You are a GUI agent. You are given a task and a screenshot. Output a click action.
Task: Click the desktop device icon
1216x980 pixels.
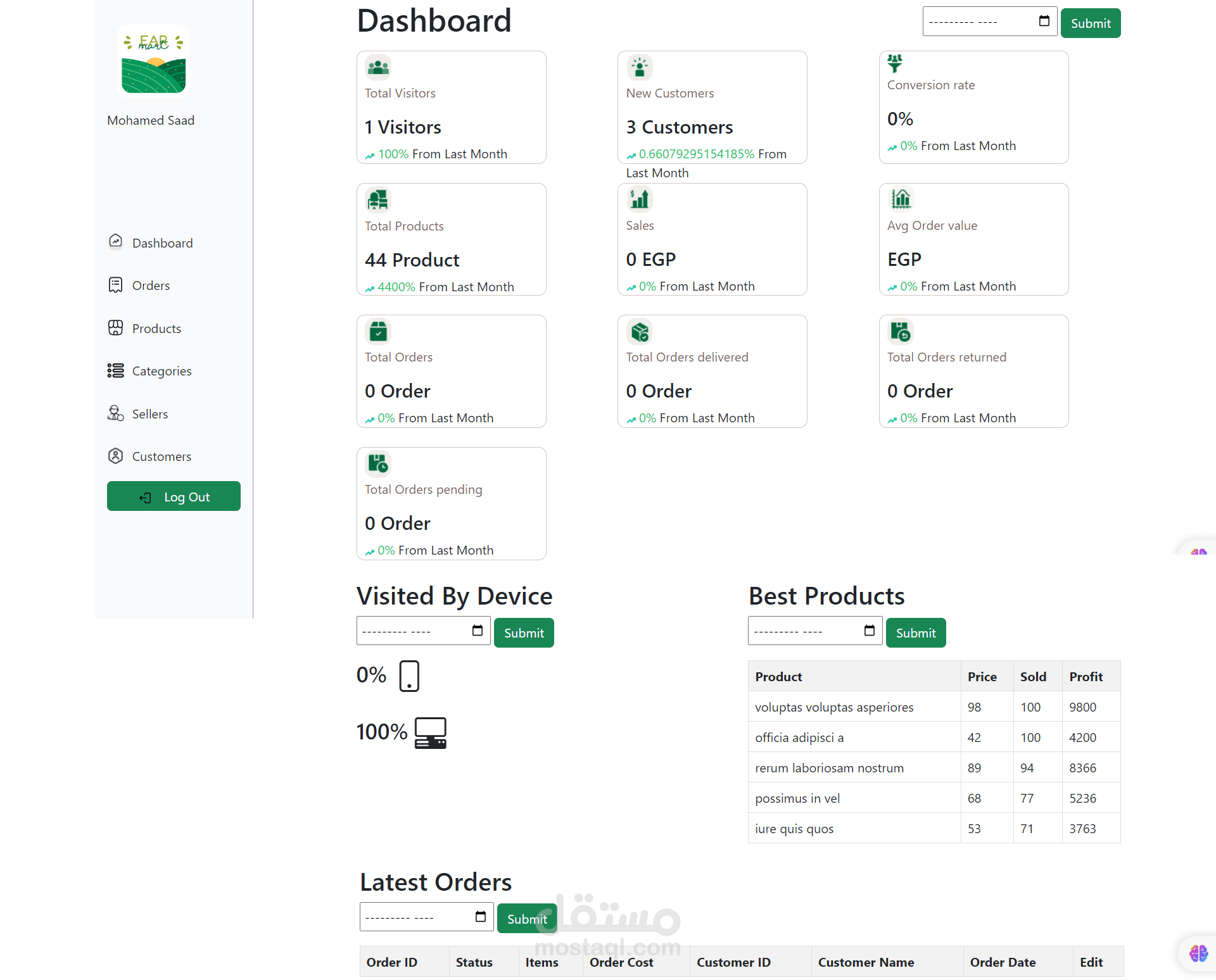(x=431, y=732)
